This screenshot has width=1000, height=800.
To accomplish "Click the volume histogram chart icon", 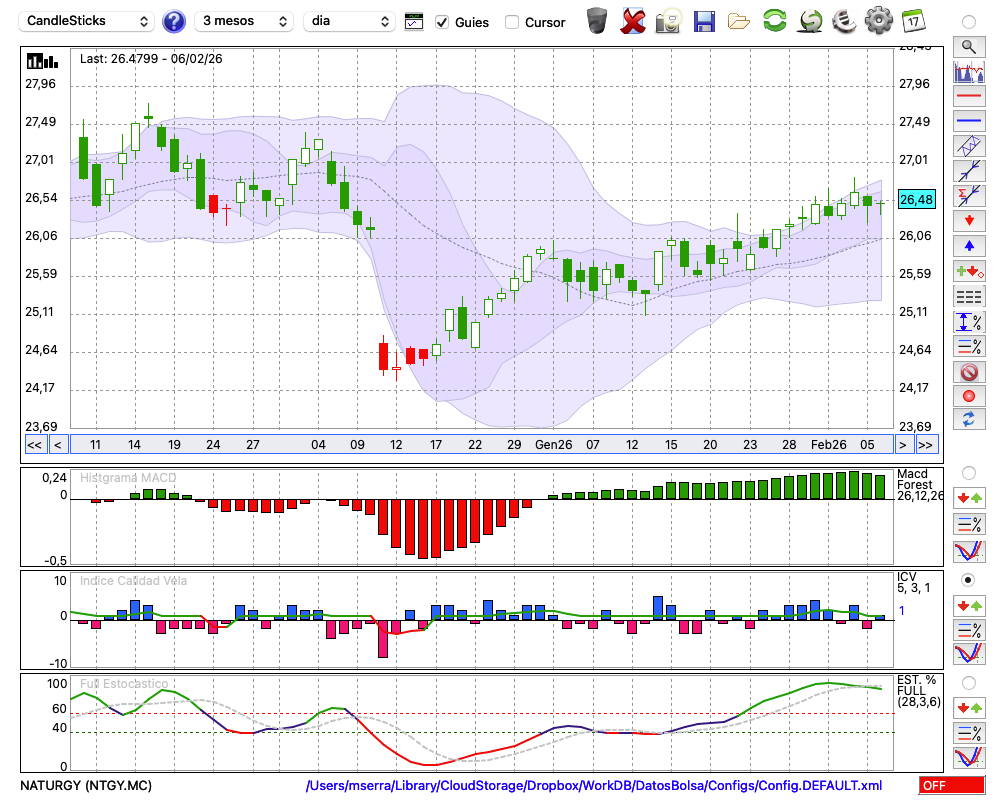I will point(969,71).
